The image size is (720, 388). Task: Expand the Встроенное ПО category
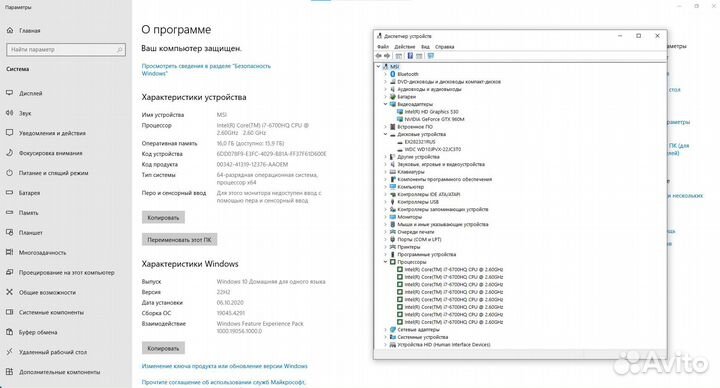(386, 127)
